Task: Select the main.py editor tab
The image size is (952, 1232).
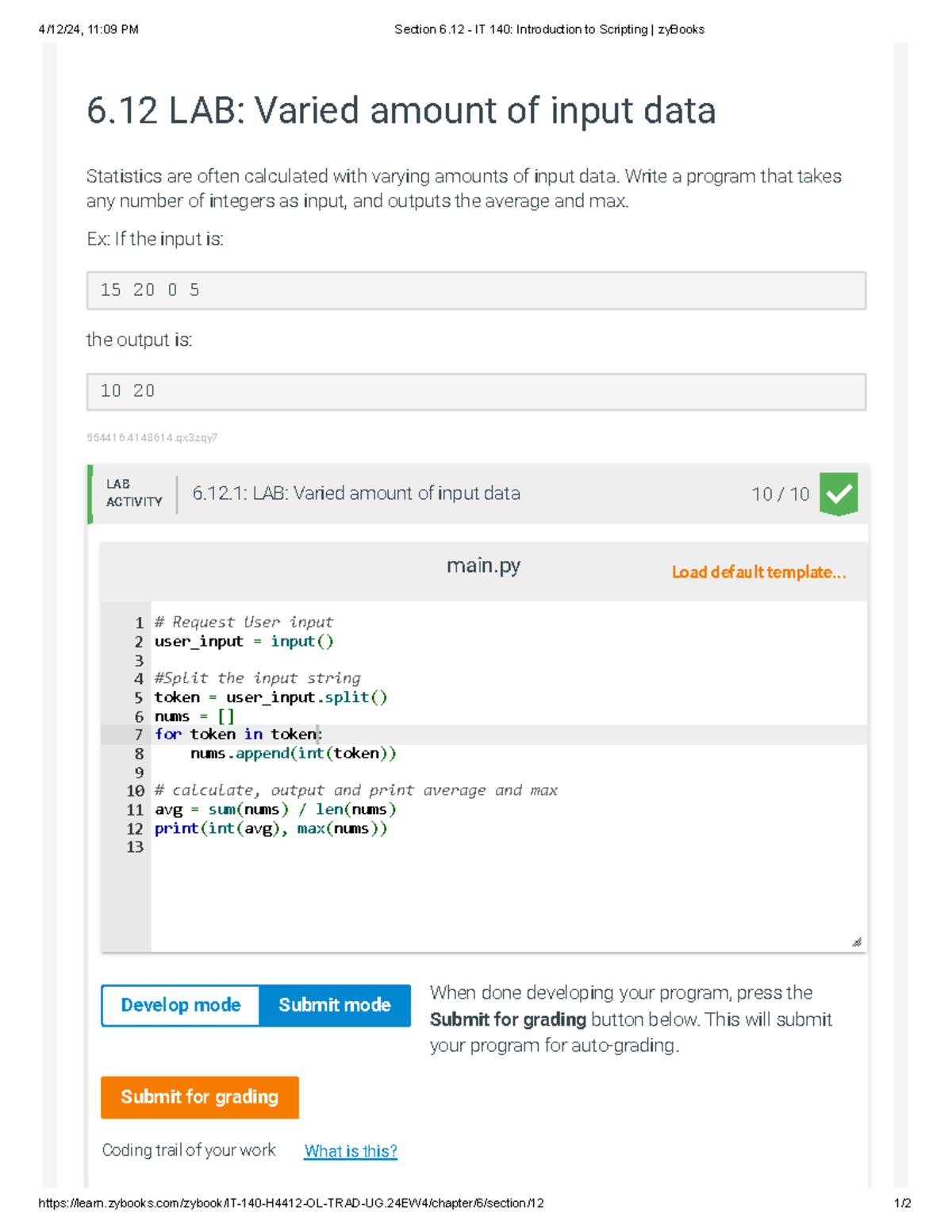Action: pyautogui.click(x=484, y=565)
